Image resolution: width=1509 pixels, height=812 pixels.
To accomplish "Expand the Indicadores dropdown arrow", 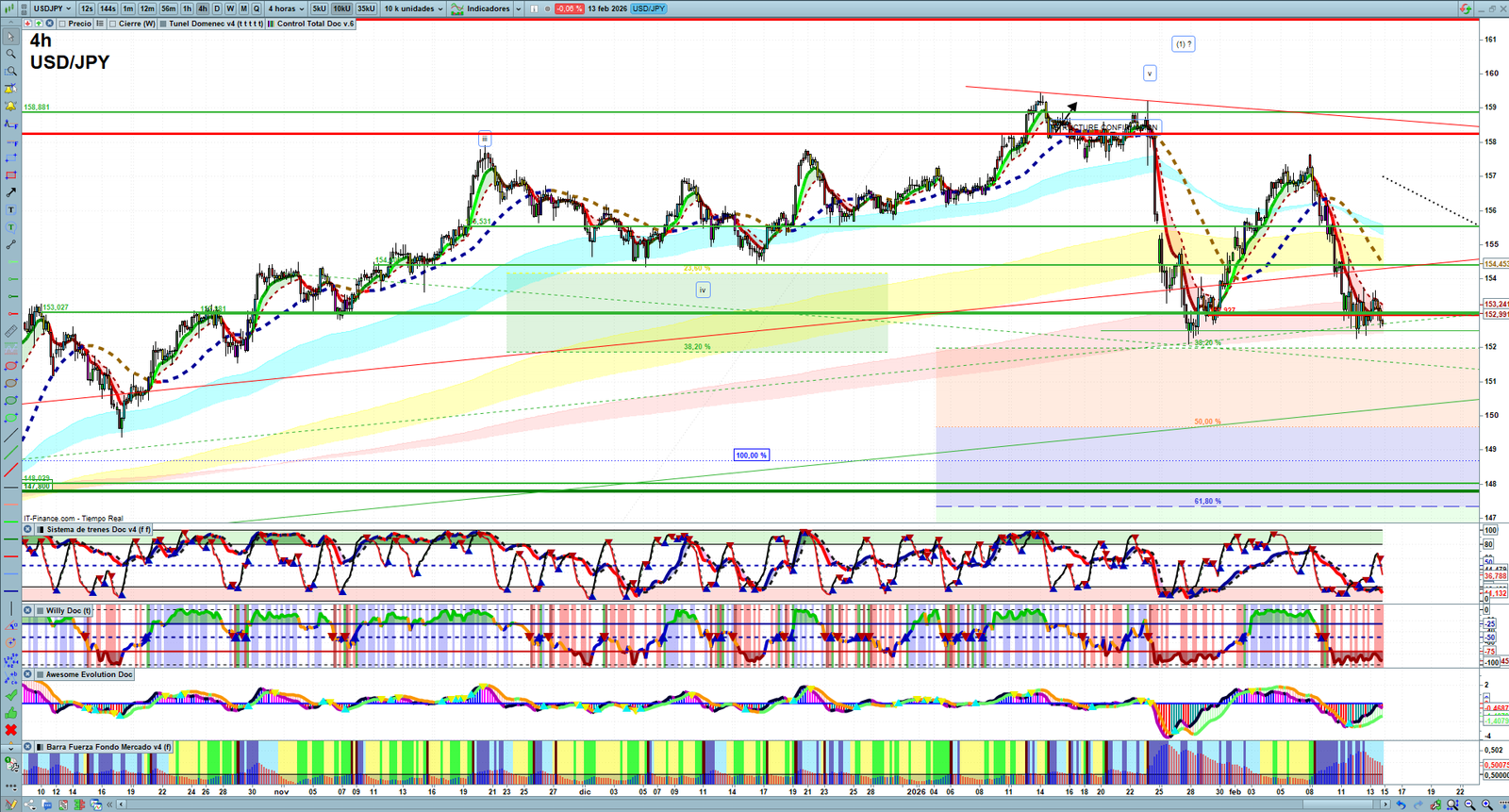I will (519, 8).
